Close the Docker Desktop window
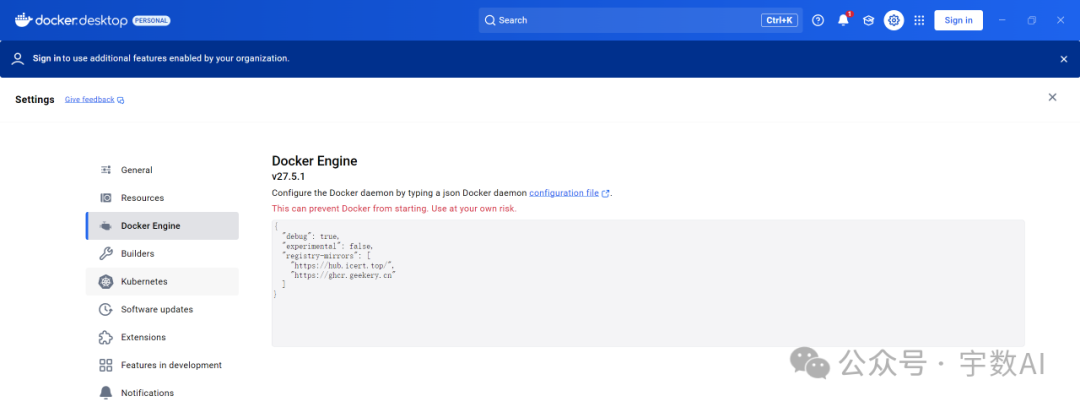This screenshot has width=1080, height=407. point(1061,21)
